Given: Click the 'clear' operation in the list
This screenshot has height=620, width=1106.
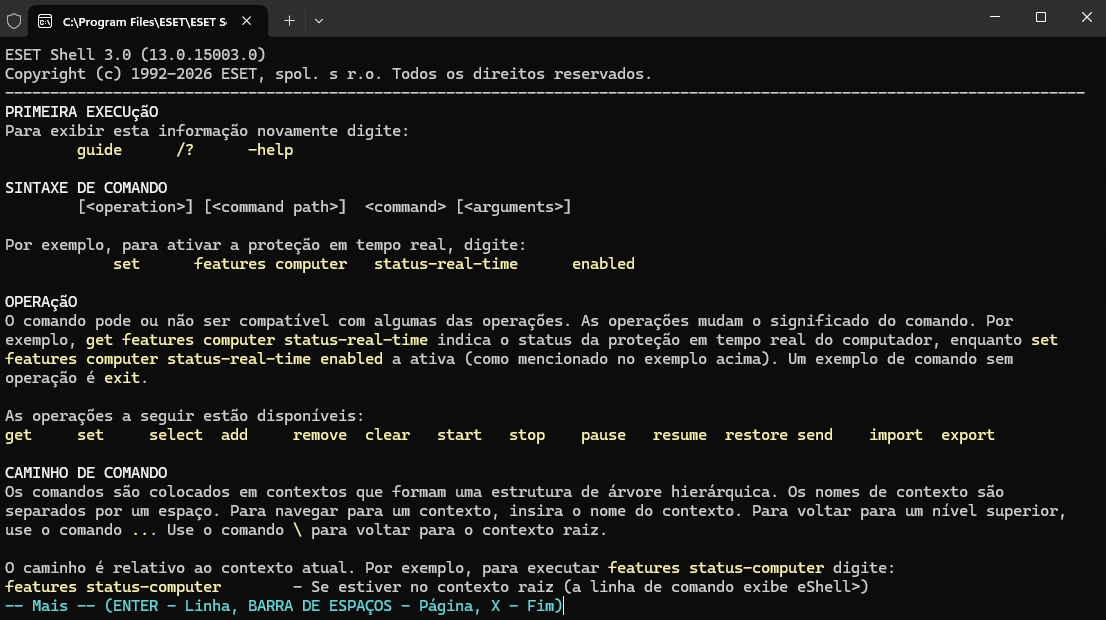Looking at the screenshot, I should [387, 436].
